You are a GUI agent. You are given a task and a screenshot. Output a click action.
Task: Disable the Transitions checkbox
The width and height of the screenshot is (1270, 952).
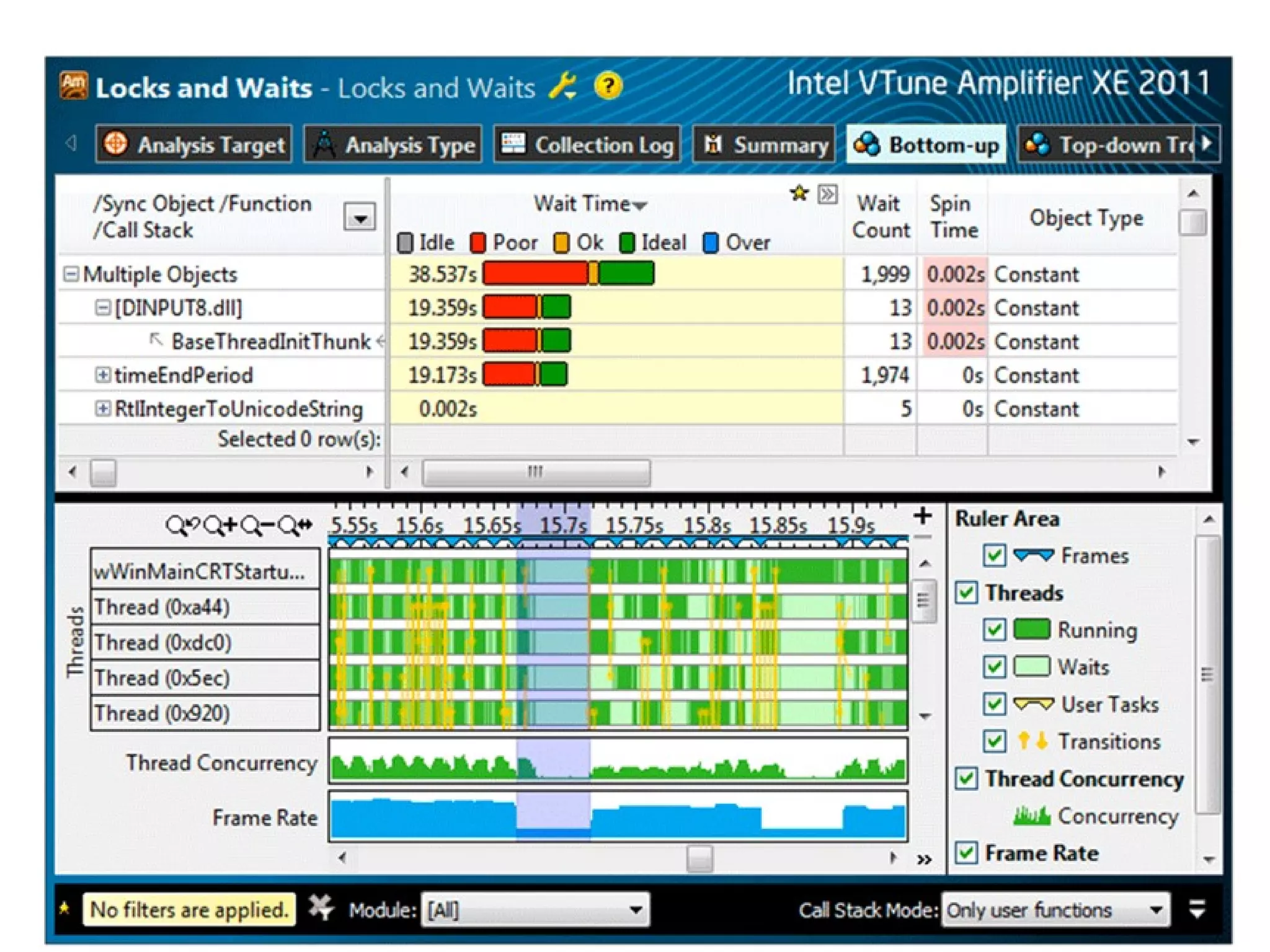click(x=995, y=741)
